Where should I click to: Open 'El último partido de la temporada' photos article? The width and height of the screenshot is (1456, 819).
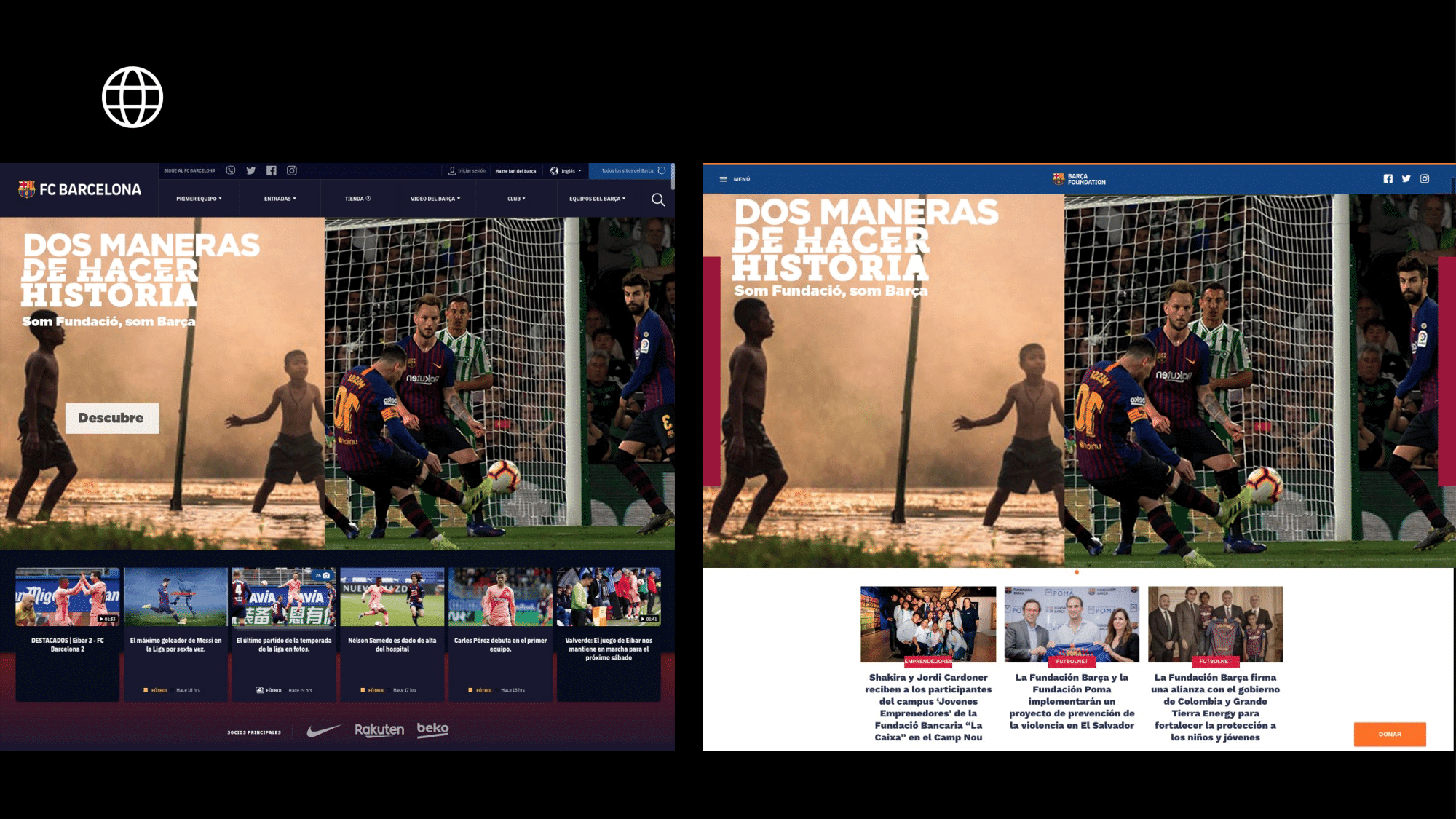(x=284, y=645)
